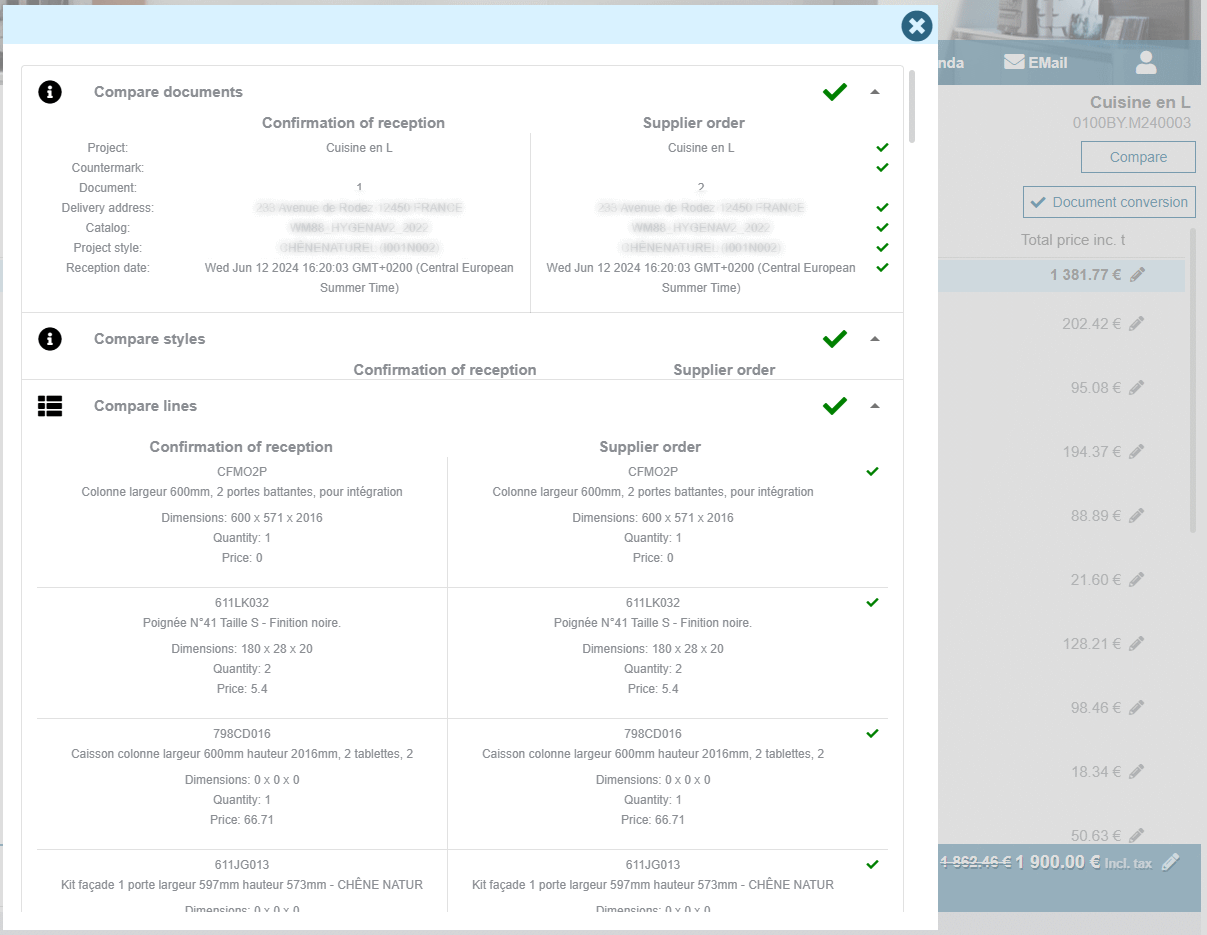The width and height of the screenshot is (1207, 935).
Task: Edit the 1 900.00 € total pencil
Action: click(x=1171, y=861)
